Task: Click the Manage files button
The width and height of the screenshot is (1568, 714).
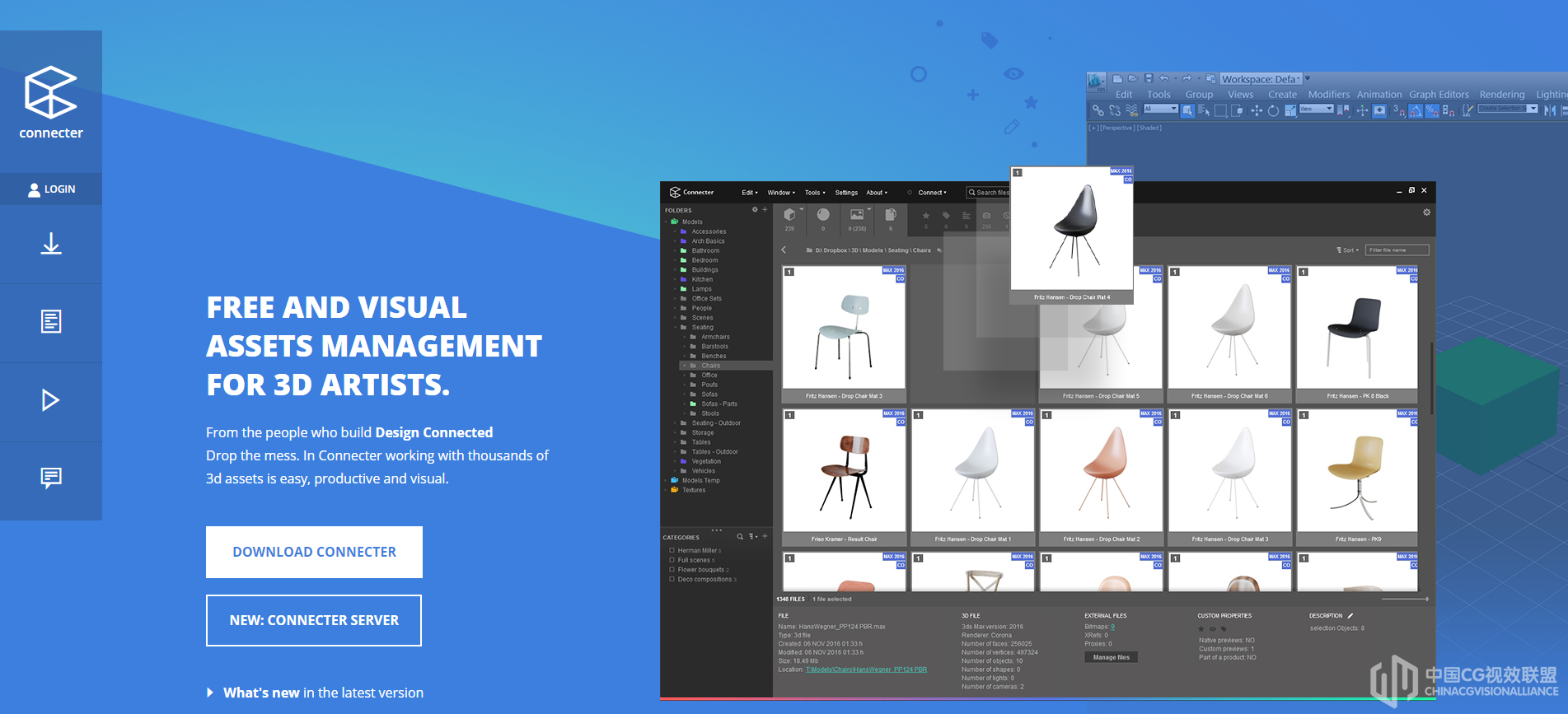Action: tap(1111, 657)
